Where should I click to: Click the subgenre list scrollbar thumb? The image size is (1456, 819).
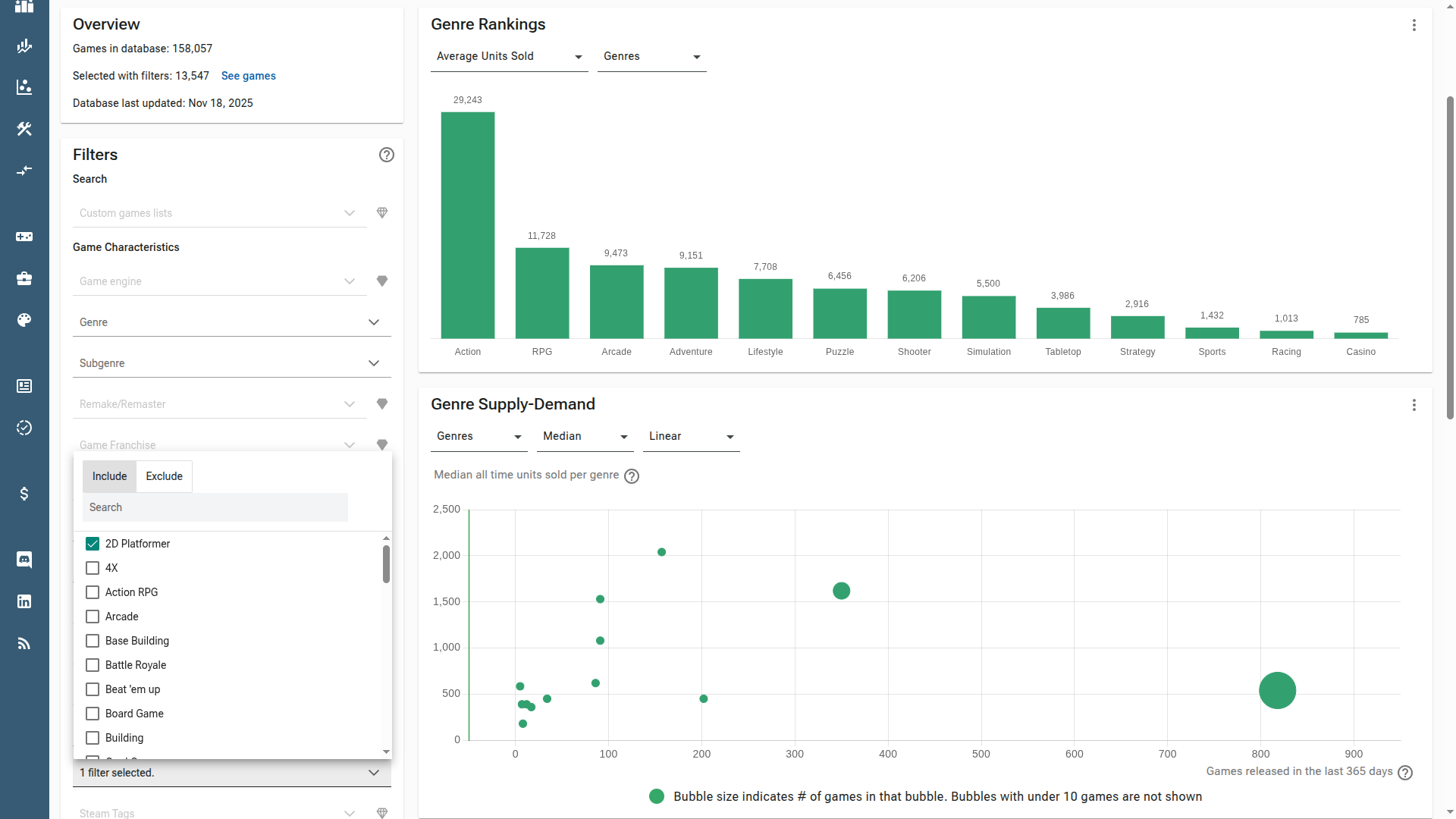point(386,563)
